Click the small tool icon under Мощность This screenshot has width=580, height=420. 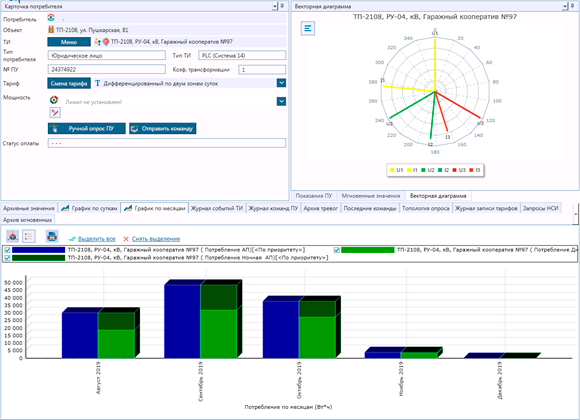click(x=55, y=112)
